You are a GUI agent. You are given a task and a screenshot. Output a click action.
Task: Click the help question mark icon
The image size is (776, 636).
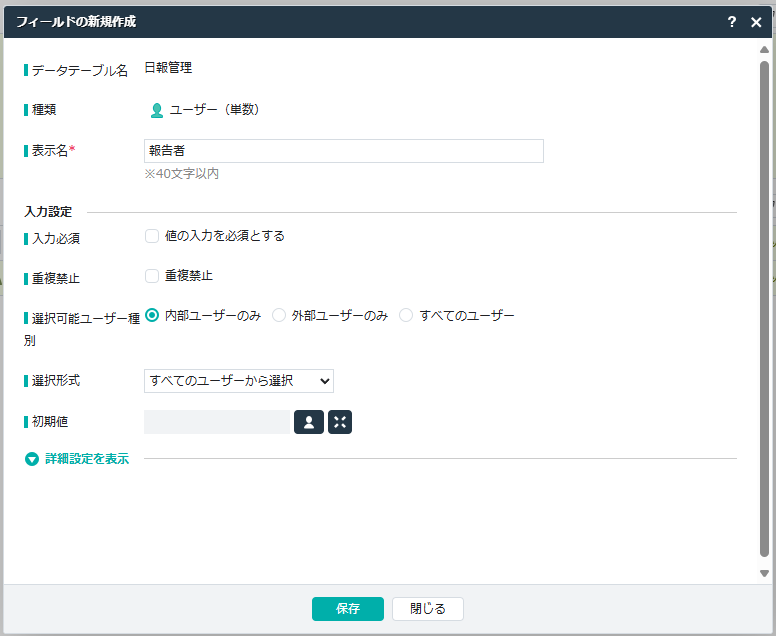732,22
